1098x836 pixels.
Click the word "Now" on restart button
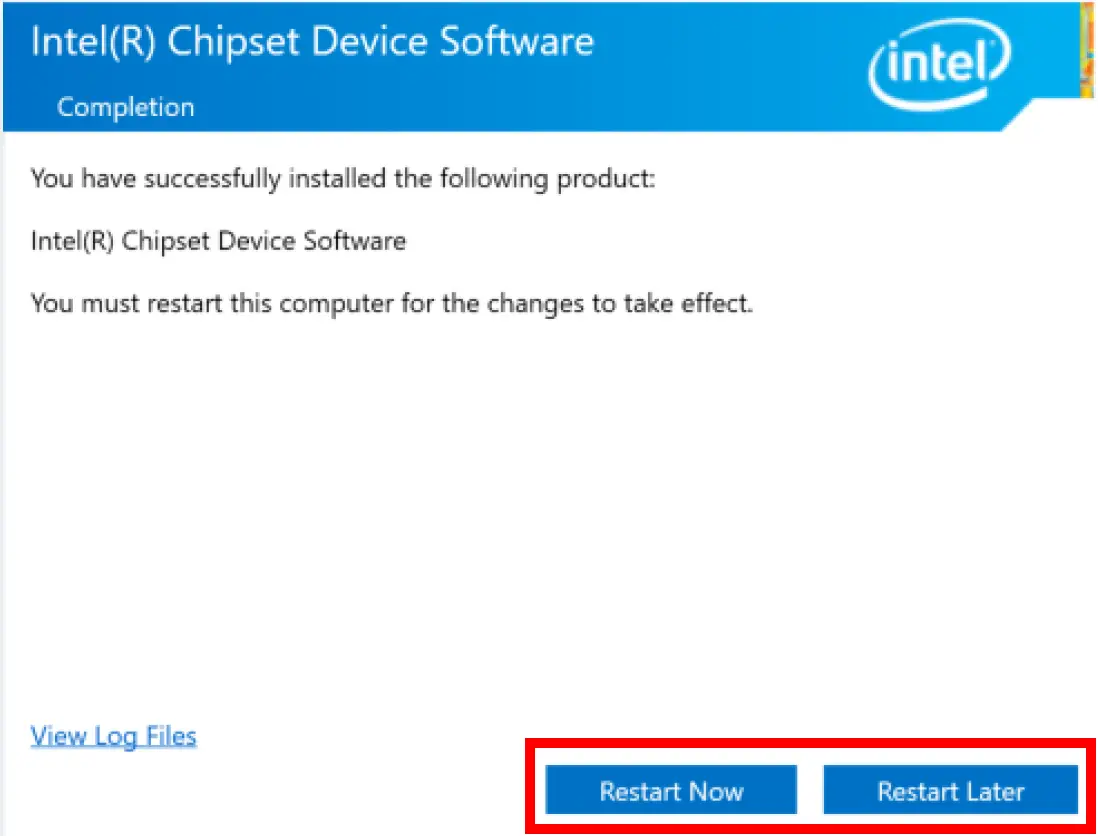(x=716, y=792)
